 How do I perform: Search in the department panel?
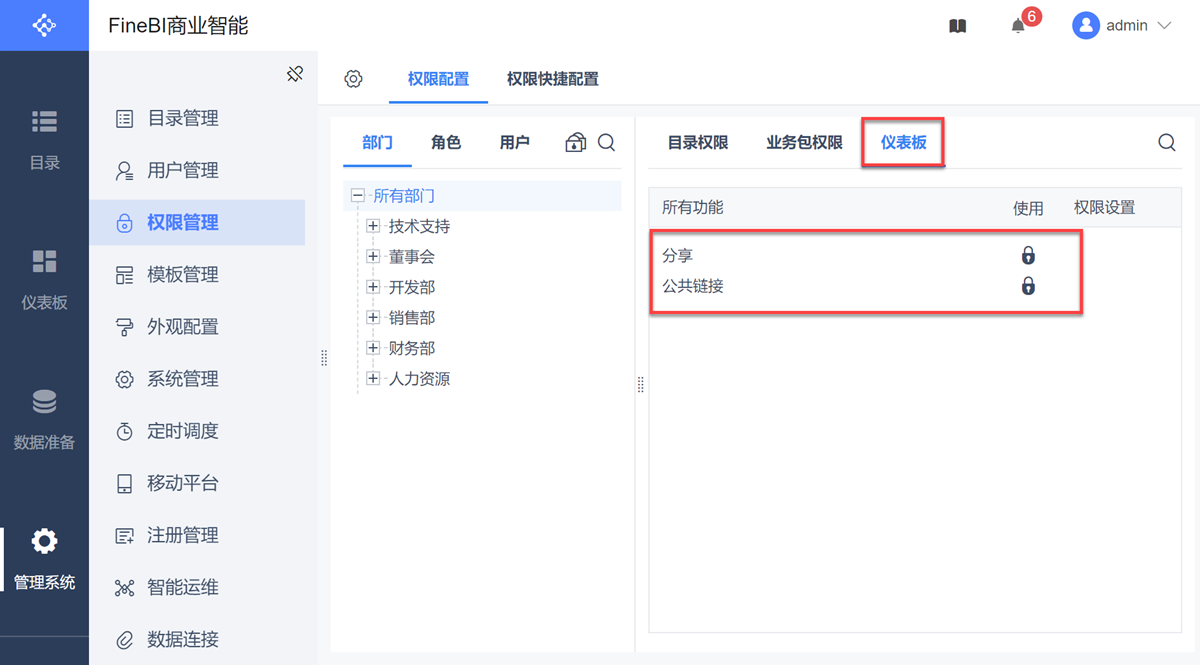[x=606, y=143]
